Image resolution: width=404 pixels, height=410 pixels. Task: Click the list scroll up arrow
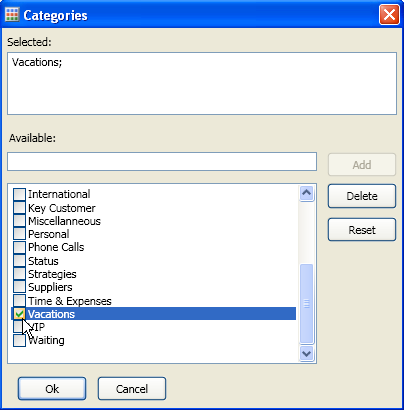(x=306, y=193)
